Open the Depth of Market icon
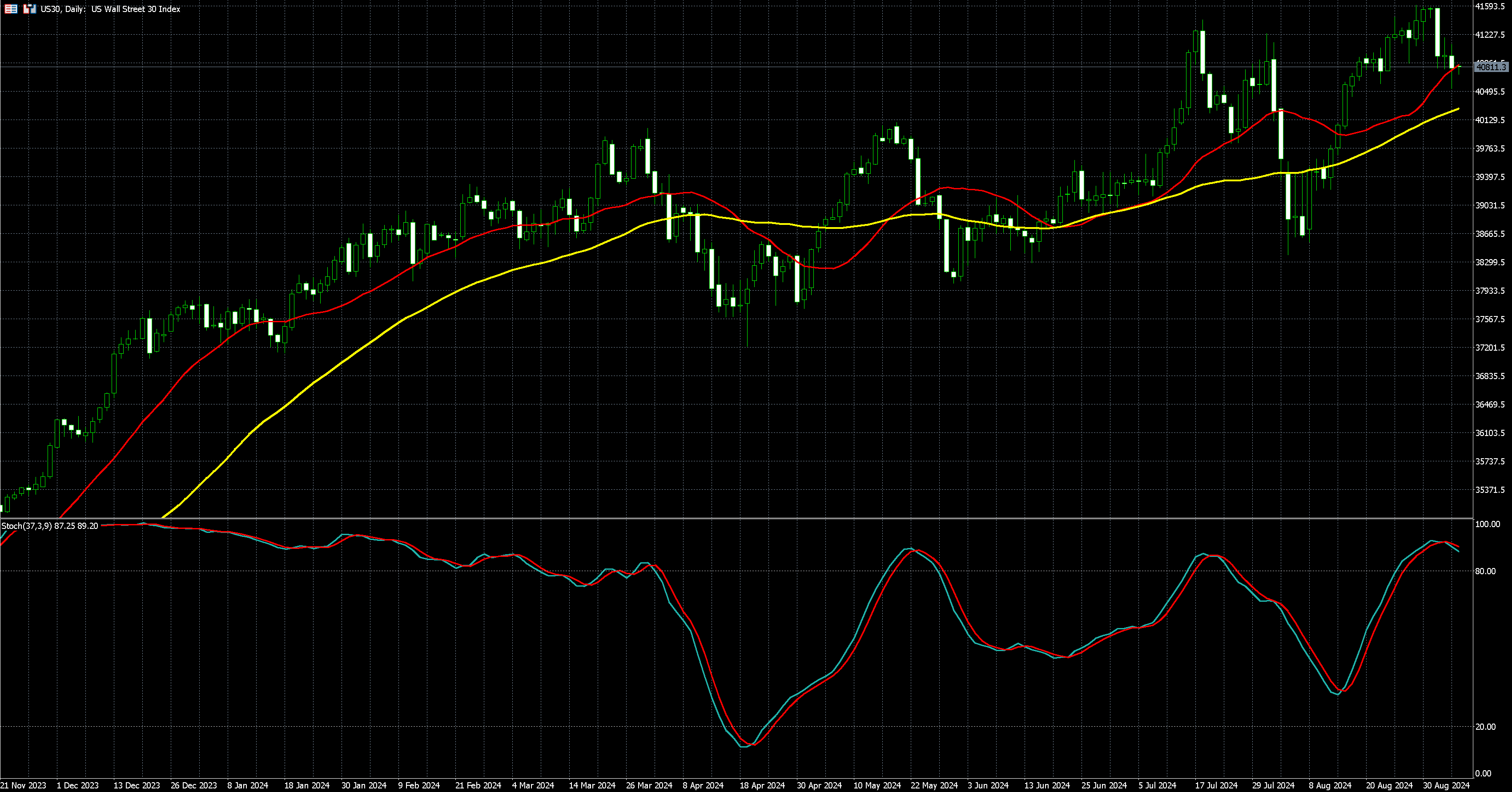1512x792 pixels. click(11, 9)
